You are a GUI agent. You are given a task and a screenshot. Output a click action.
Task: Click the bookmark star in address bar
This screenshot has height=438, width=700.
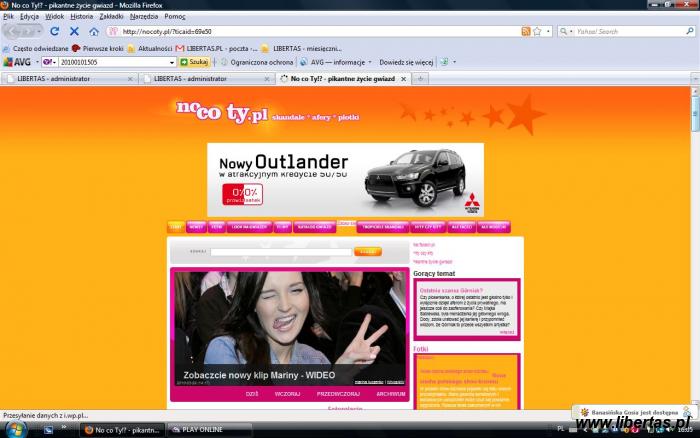[x=537, y=31]
